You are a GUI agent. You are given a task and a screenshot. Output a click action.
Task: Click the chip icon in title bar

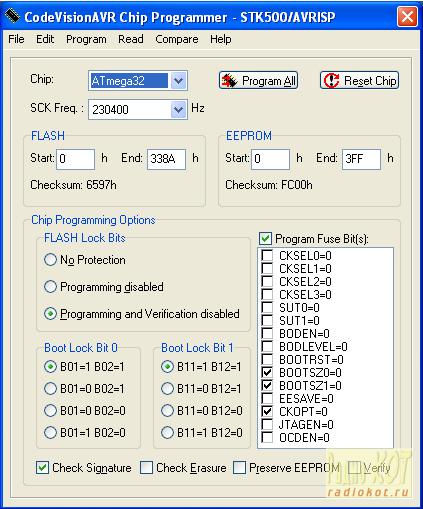[x=12, y=16]
